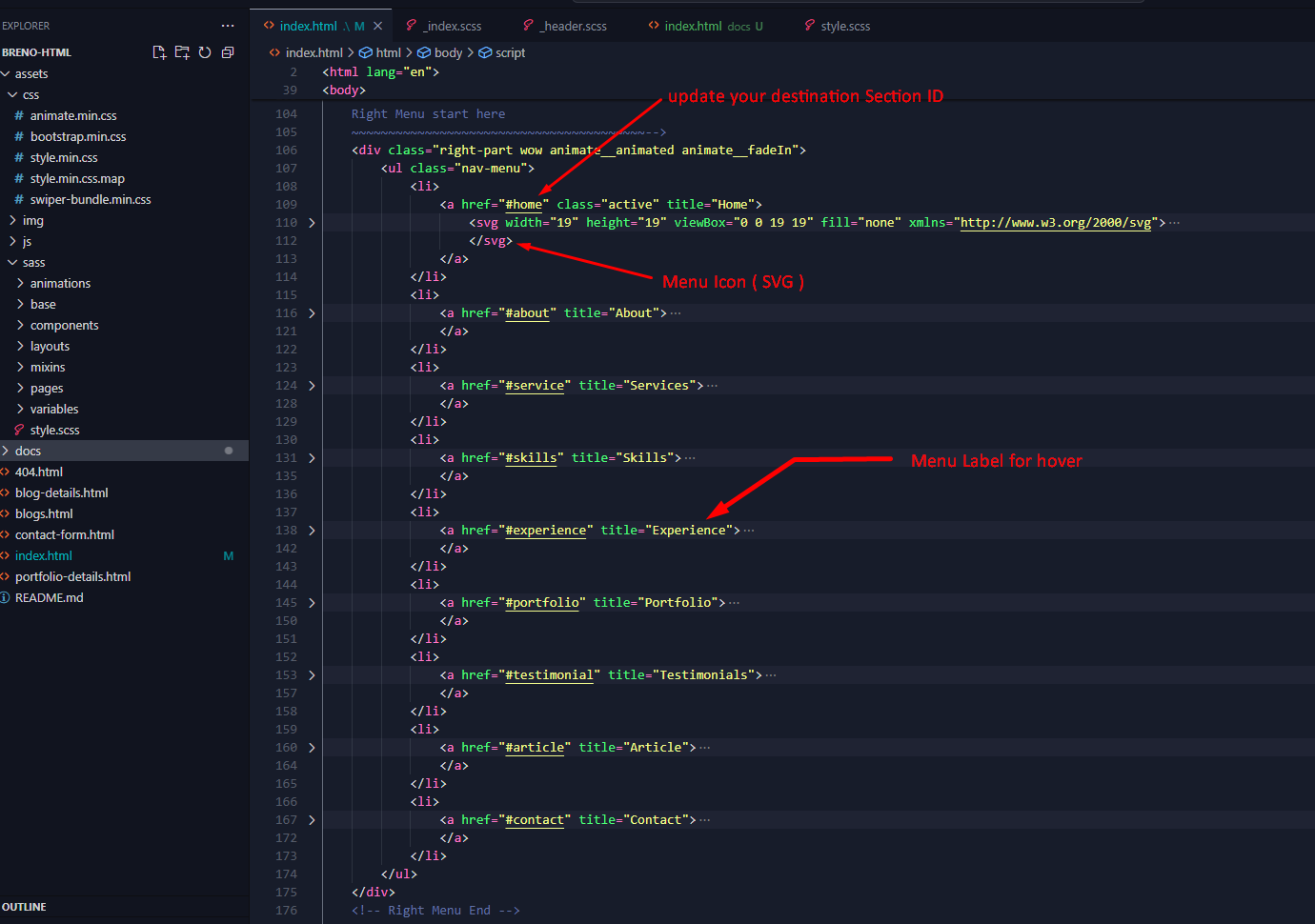Unfold the svg block at line 110

tap(312, 223)
